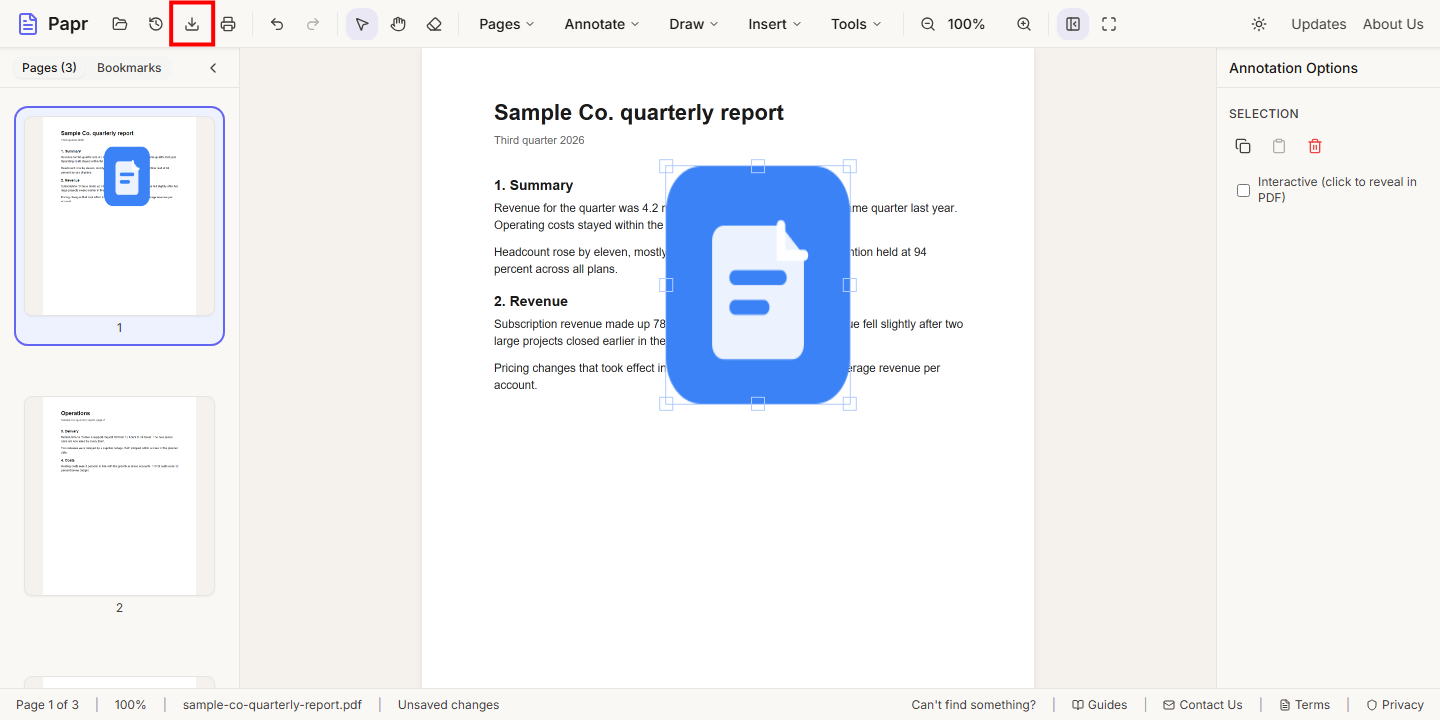Undo the last action
The width and height of the screenshot is (1440, 720).
point(277,24)
